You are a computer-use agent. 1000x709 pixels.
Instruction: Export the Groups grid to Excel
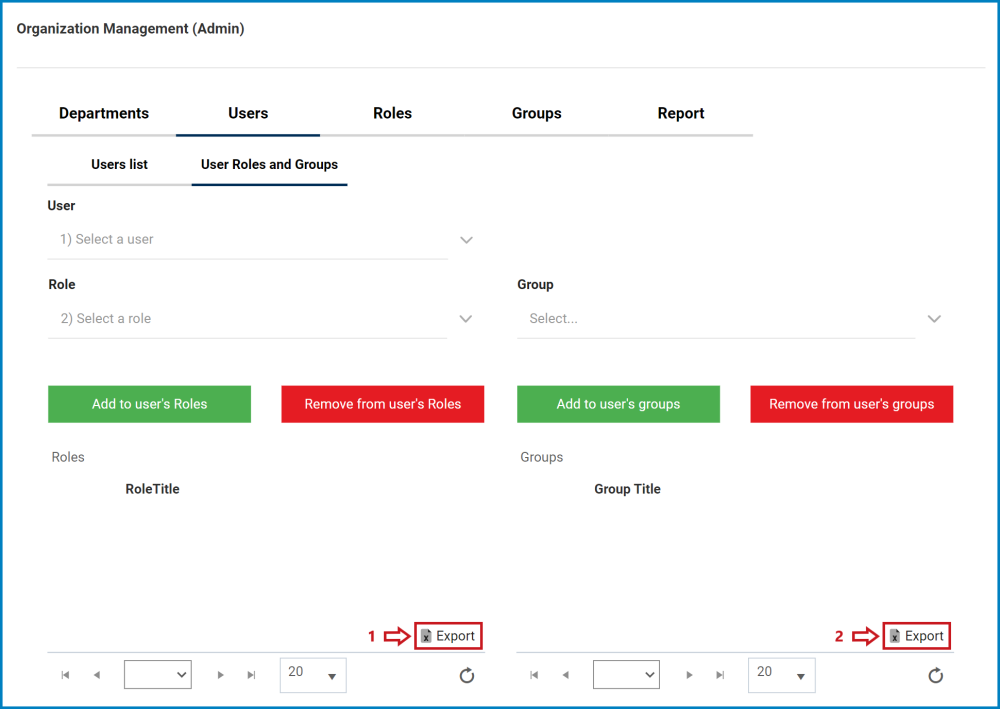pyautogui.click(x=916, y=636)
